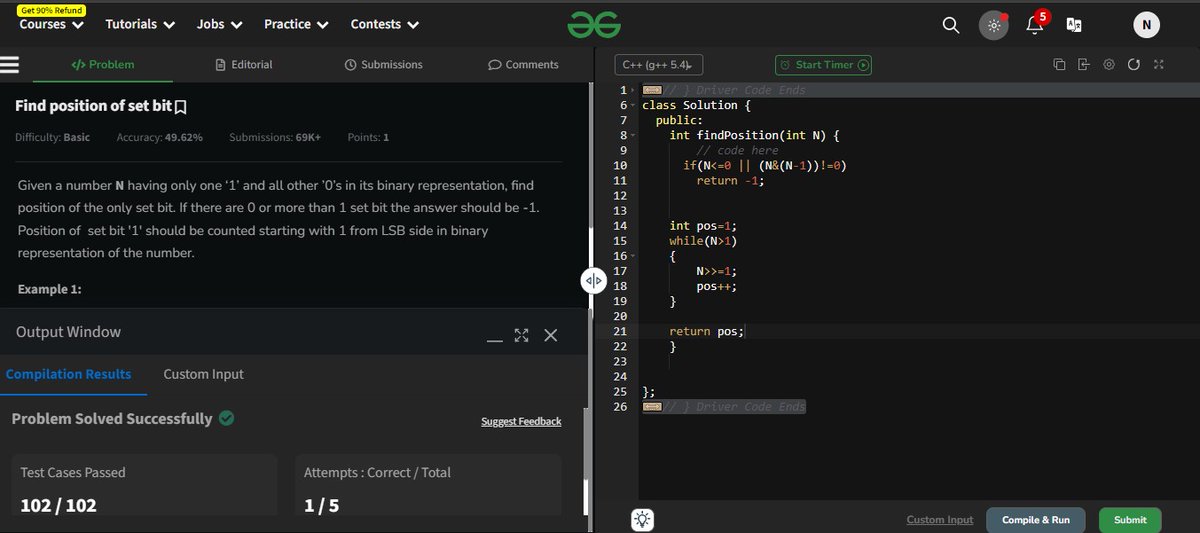Click the Accuracy: 49.62% text

[x=159, y=137]
